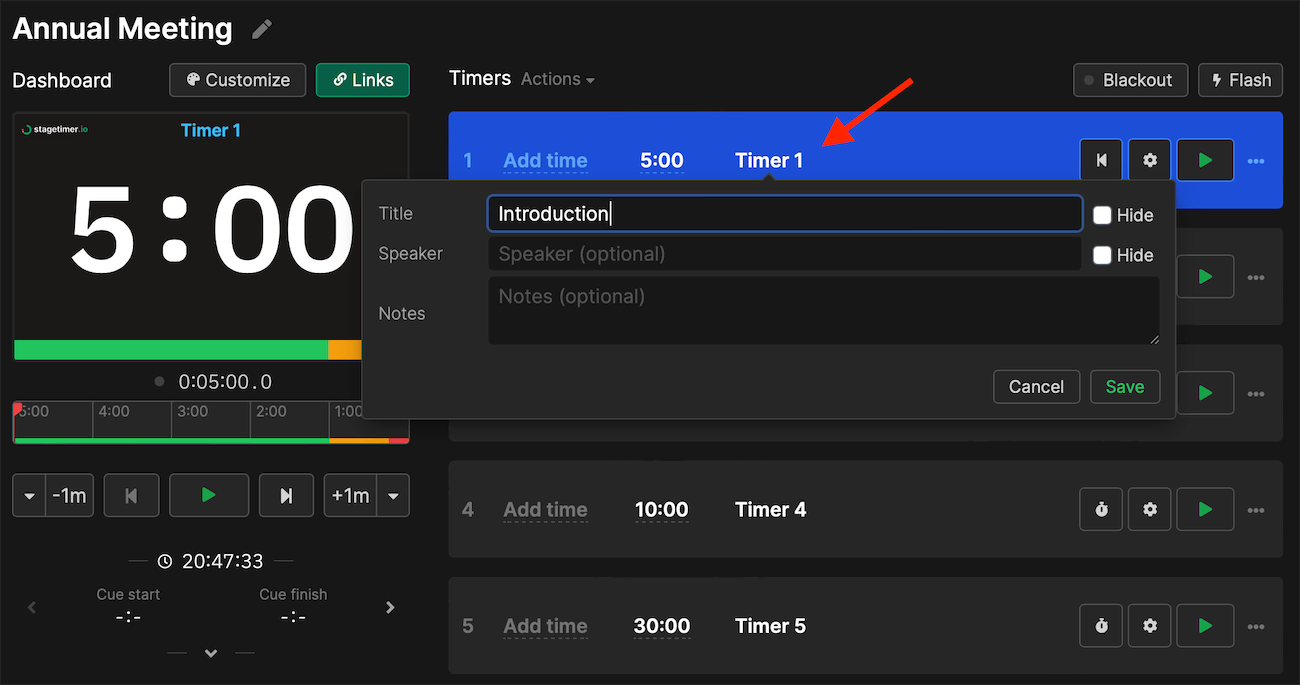Screen dimensions: 1300x685
Task: Click the stopwatch icon on Timer 5 row
Action: click(x=1101, y=625)
